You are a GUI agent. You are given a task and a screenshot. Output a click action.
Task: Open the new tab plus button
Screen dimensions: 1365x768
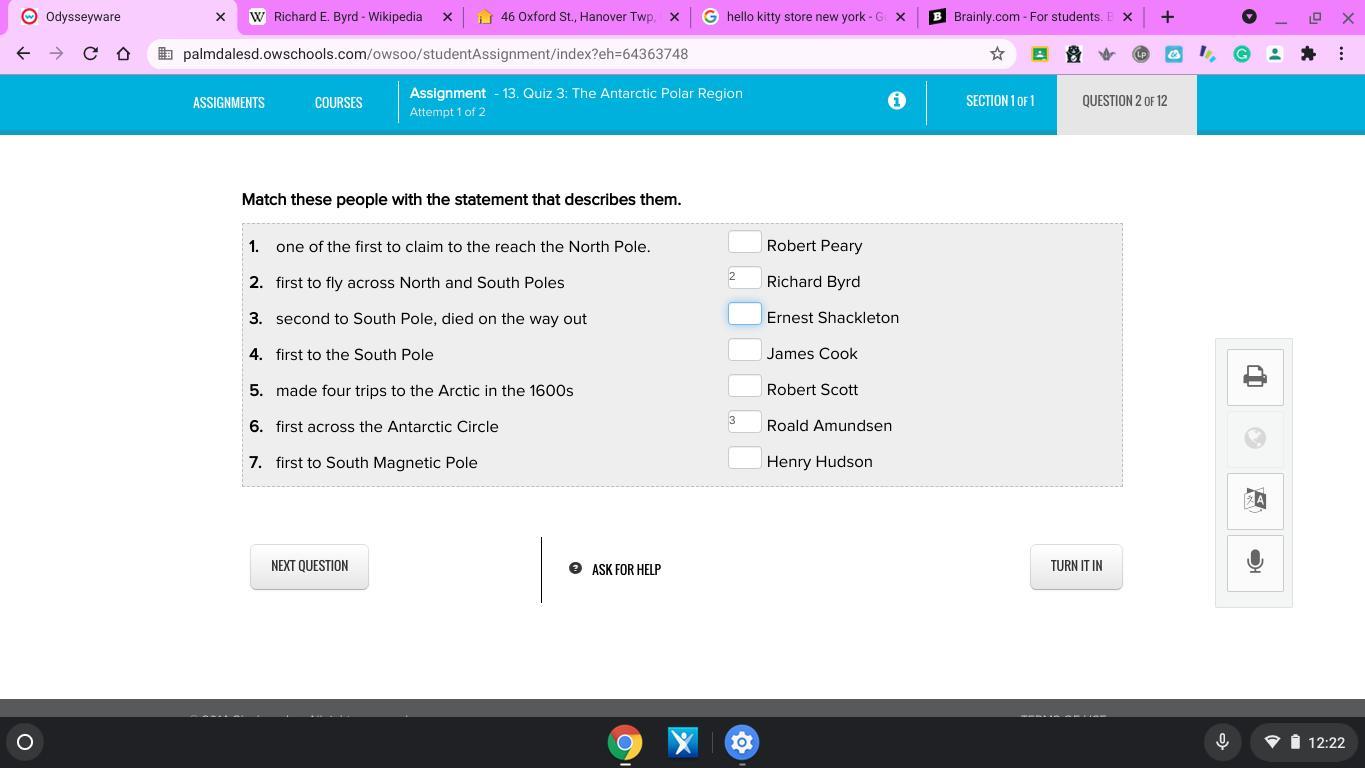pos(1167,17)
